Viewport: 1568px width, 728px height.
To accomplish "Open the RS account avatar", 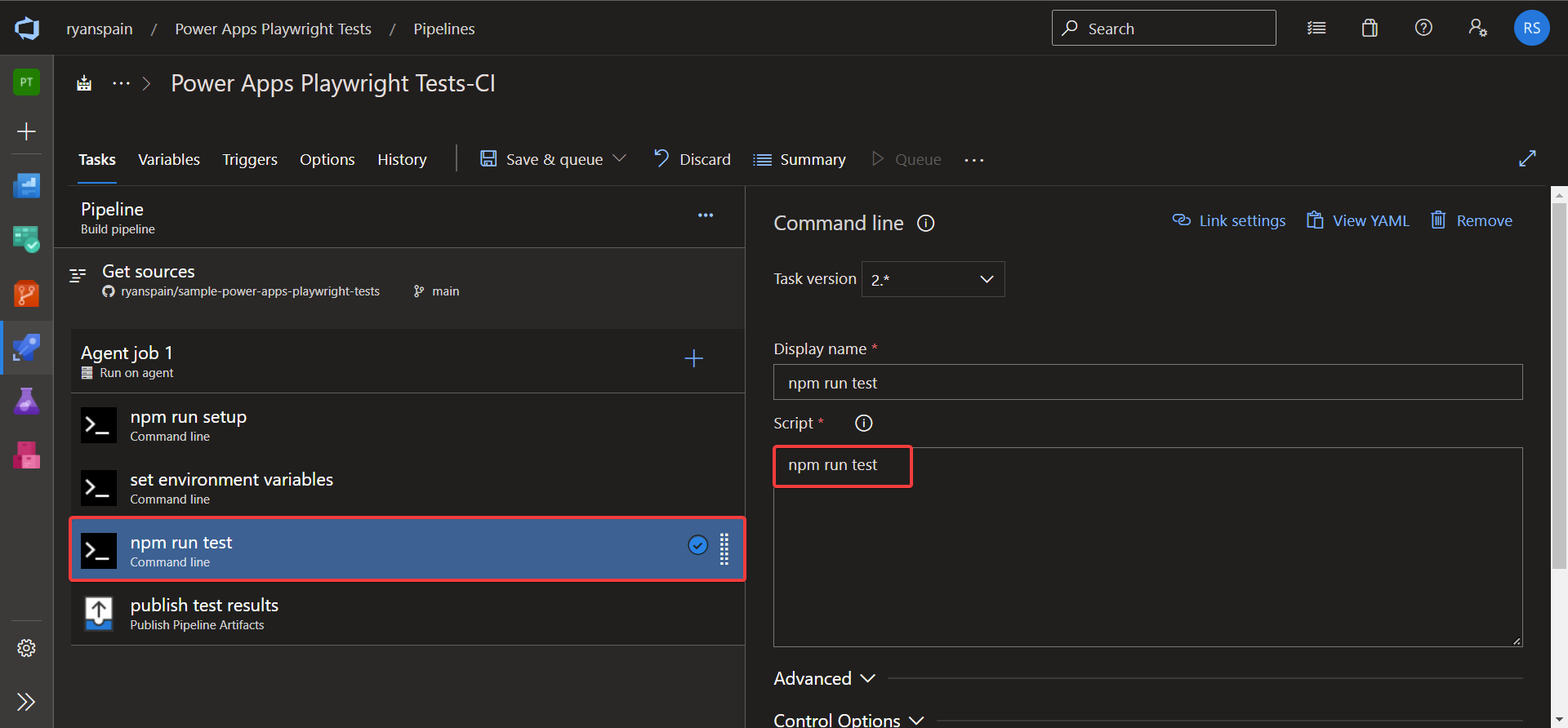I will 1531,28.
